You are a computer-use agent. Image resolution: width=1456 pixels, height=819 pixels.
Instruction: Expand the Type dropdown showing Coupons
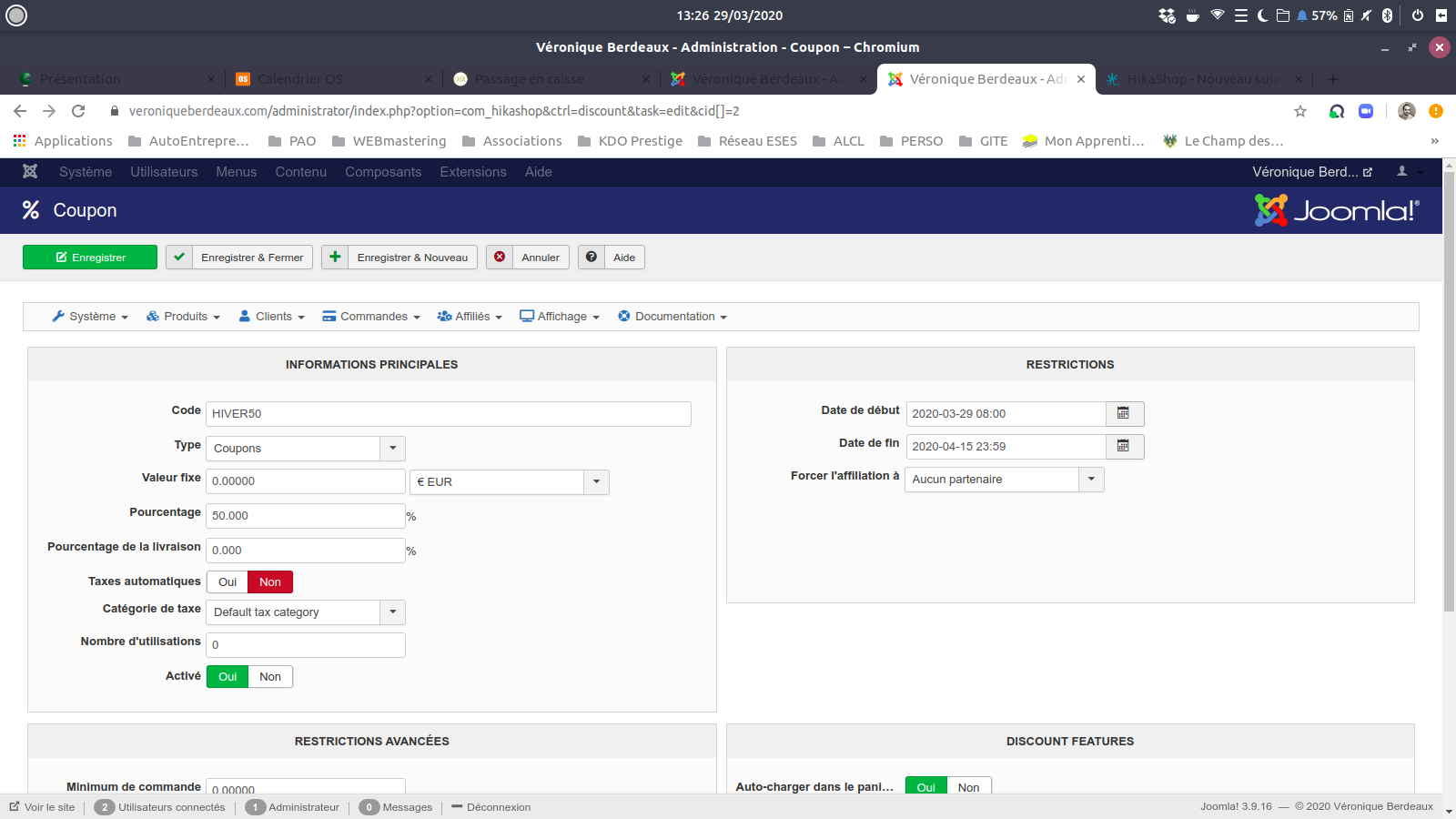coord(392,448)
